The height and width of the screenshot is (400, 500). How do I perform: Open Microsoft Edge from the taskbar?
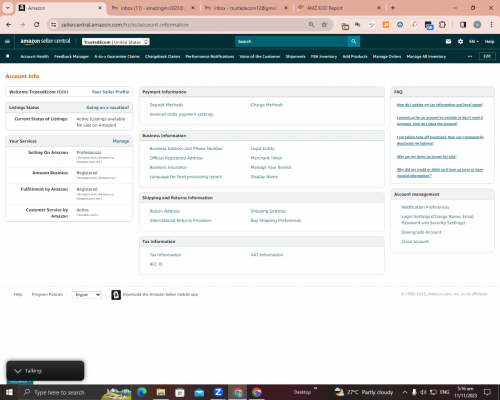point(142,392)
